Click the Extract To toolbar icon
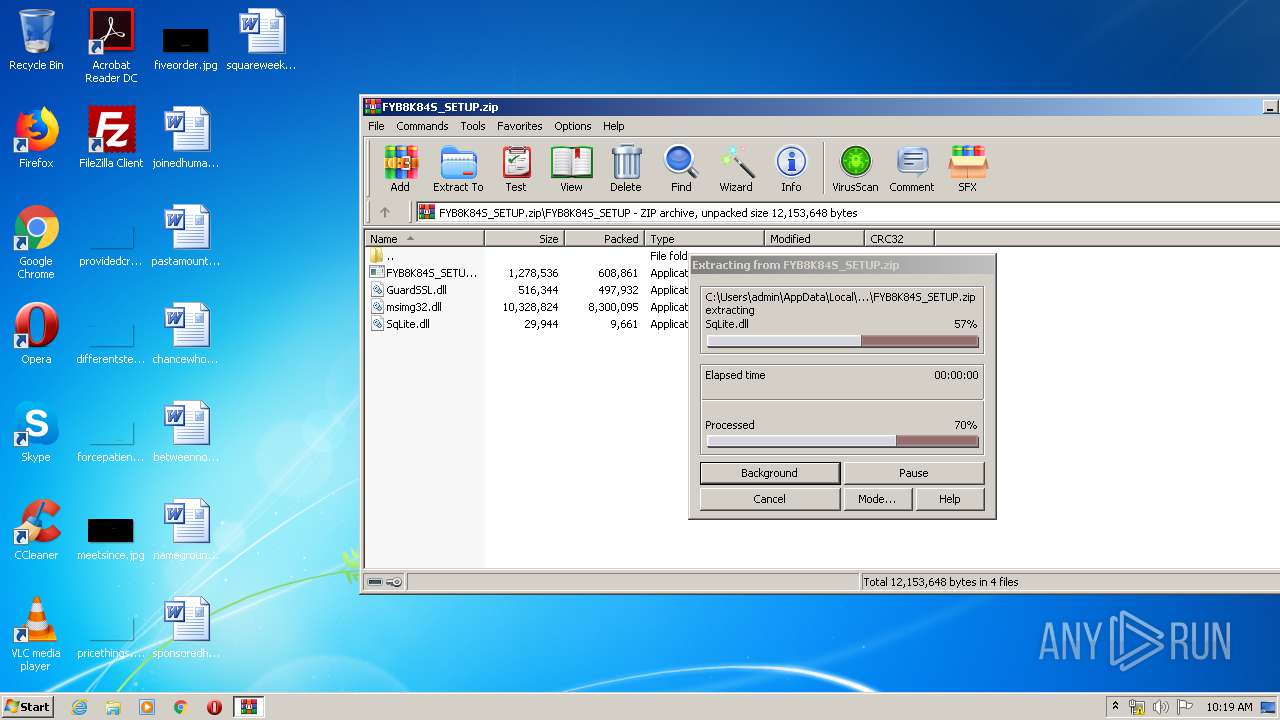Viewport: 1280px width, 720px height. click(458, 168)
